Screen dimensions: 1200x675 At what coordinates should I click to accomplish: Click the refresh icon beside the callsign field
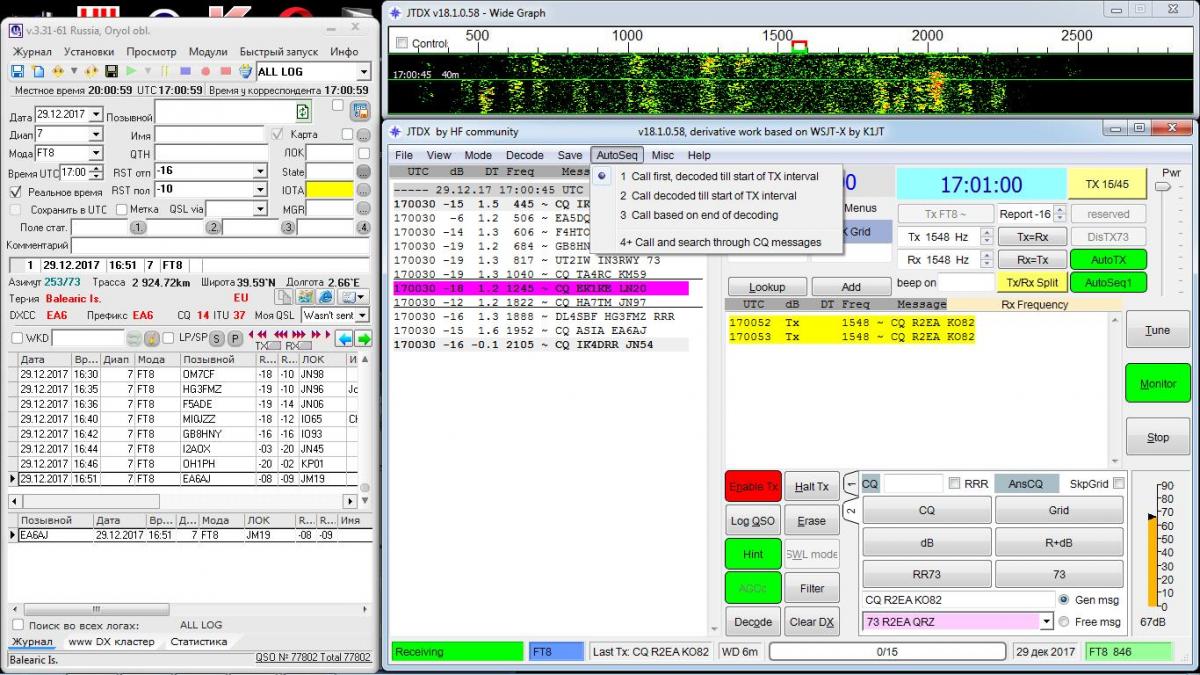[x=303, y=112]
